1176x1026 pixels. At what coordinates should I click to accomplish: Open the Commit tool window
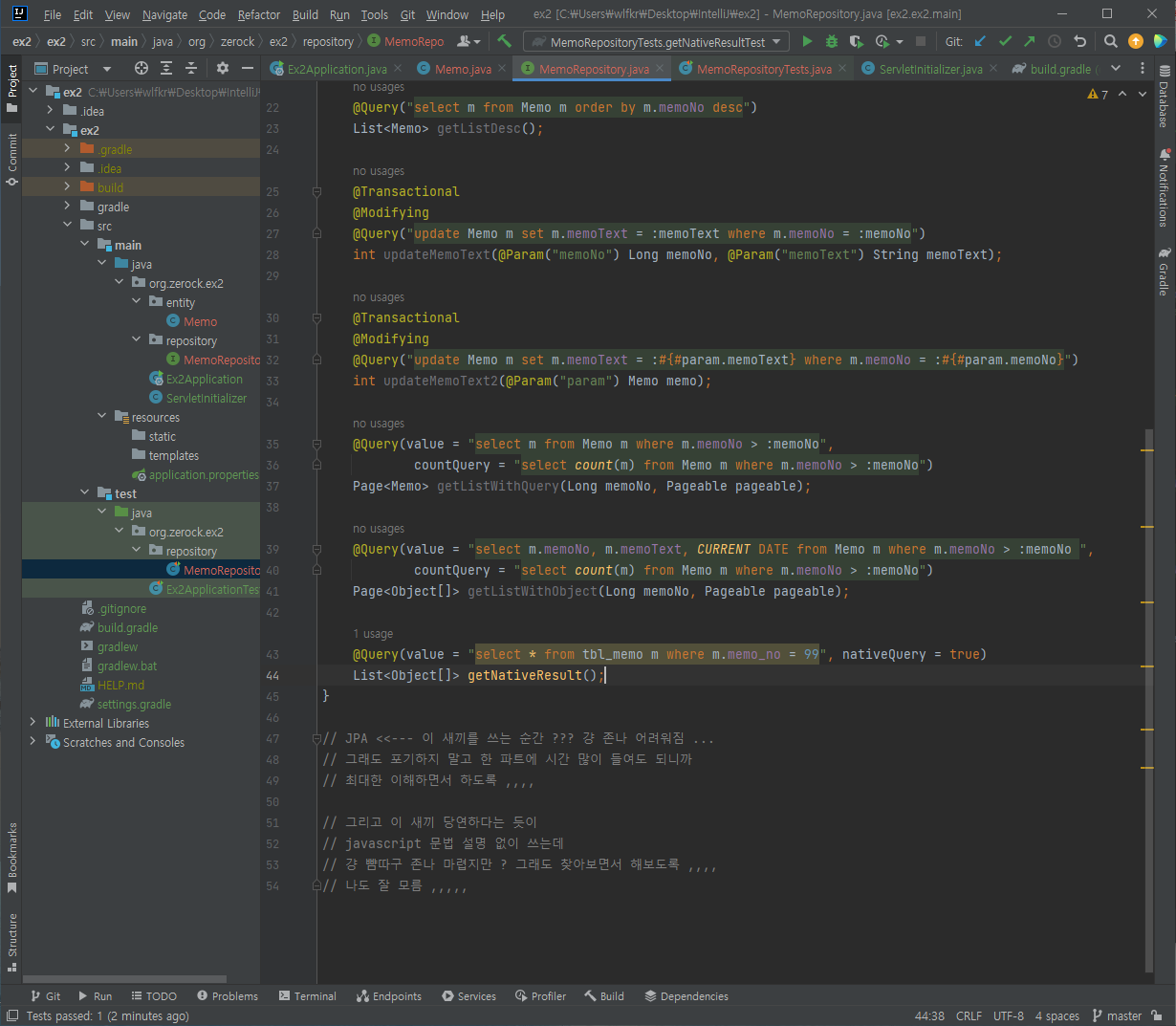pyautogui.click(x=11, y=159)
